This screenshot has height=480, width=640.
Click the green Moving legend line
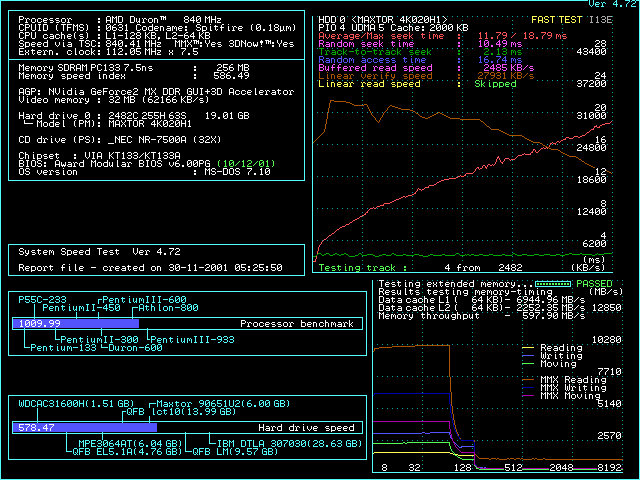point(528,364)
